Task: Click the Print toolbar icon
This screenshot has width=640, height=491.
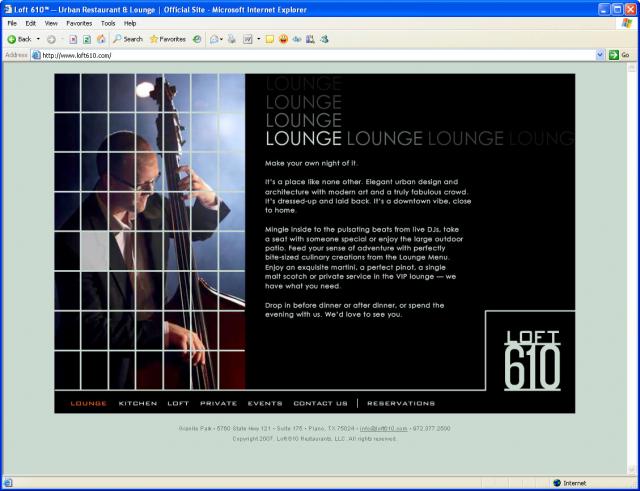Action: click(231, 39)
